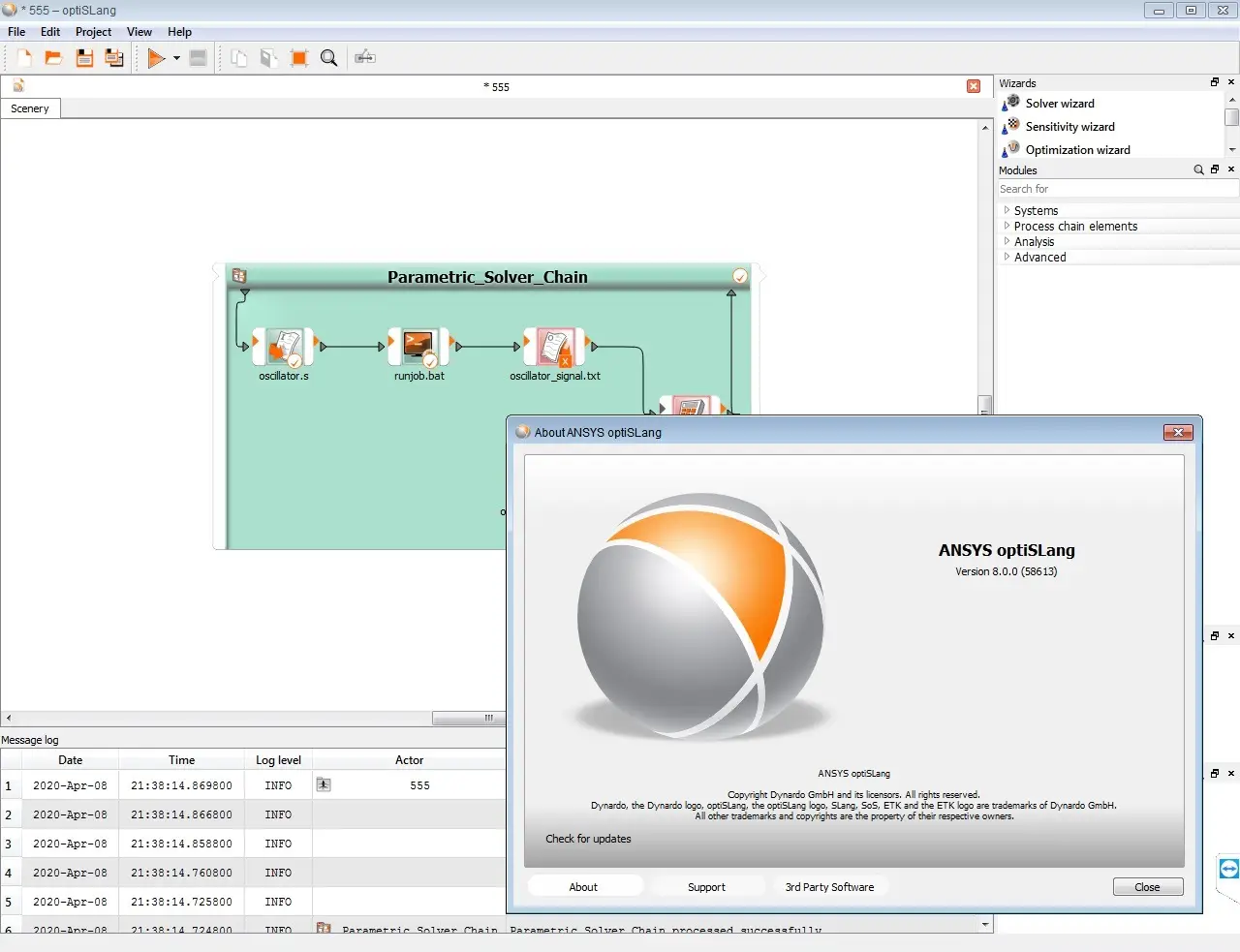This screenshot has width=1240, height=952.
Task: Click the grey stop icon in the toolbar
Action: [x=198, y=58]
